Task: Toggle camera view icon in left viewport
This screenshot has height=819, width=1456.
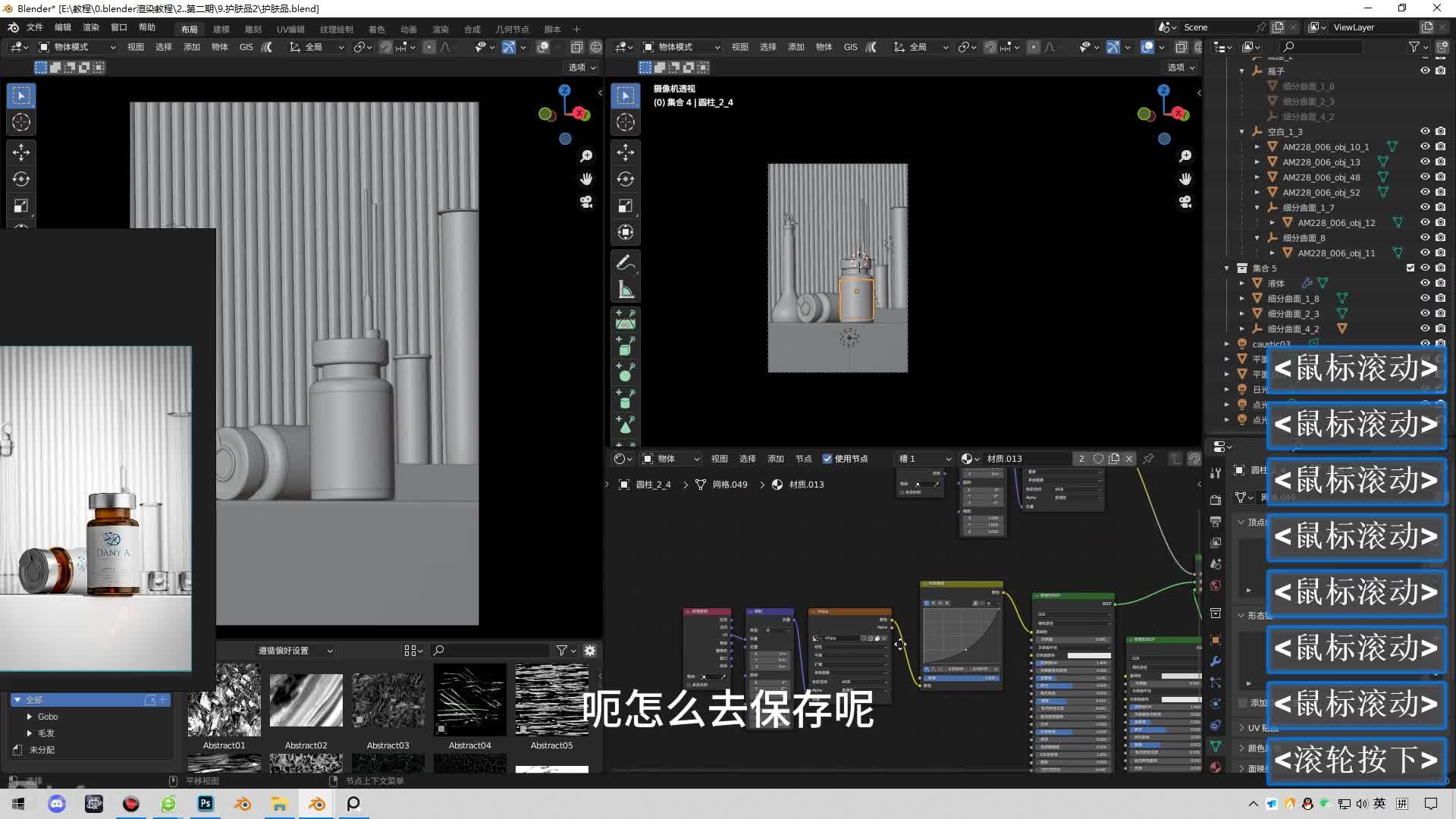Action: 586,202
